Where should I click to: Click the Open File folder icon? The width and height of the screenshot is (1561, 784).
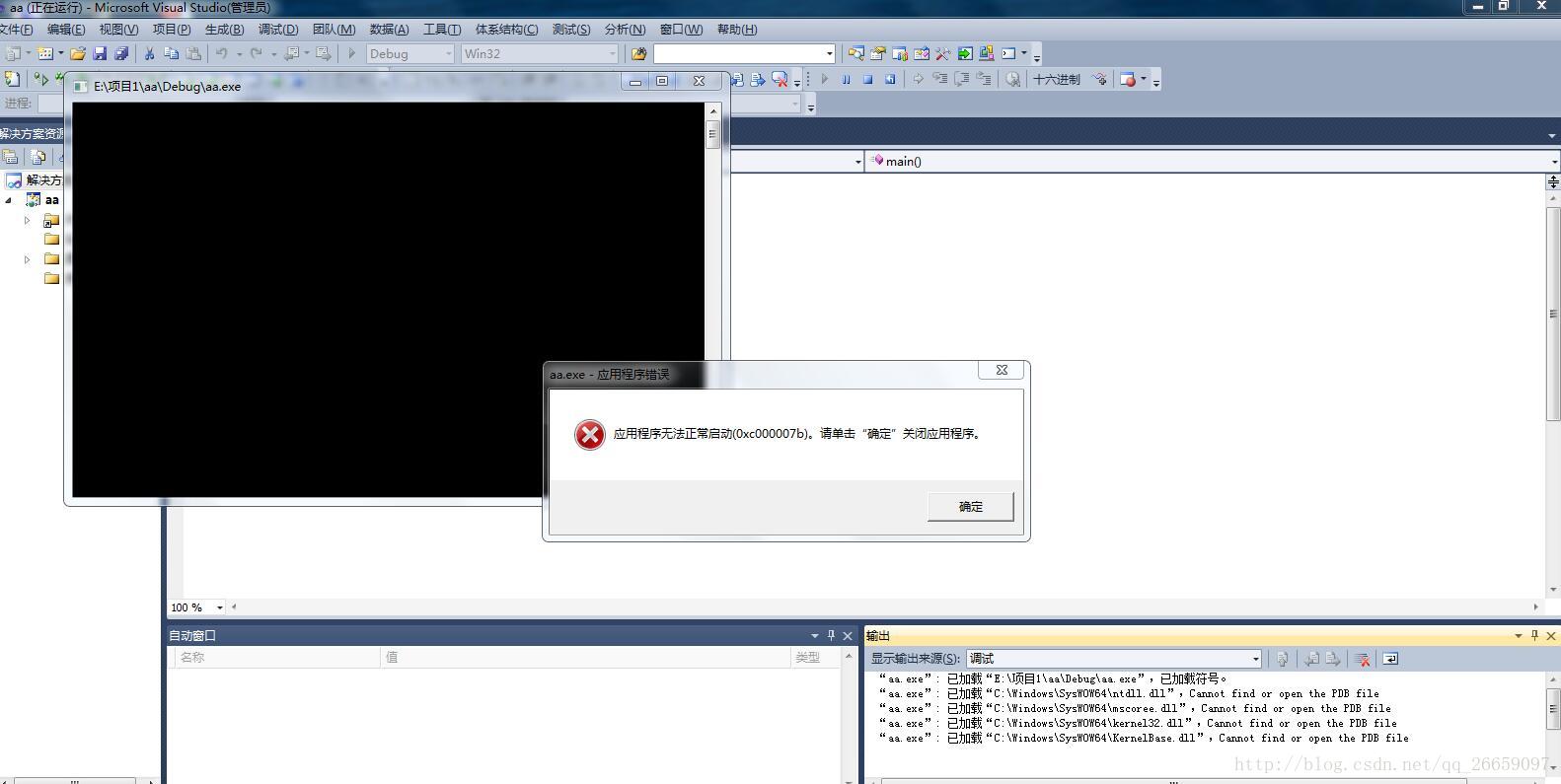pos(77,53)
